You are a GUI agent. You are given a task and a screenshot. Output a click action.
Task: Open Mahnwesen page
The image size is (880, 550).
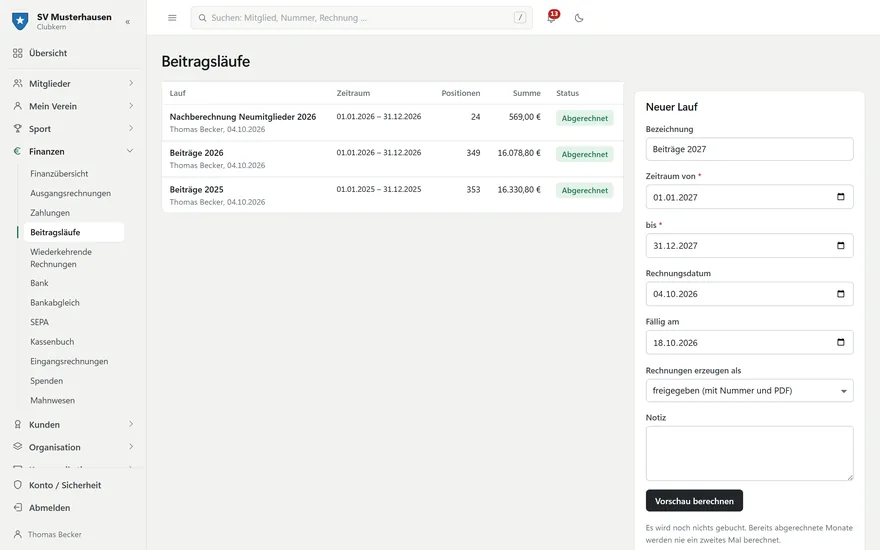(x=52, y=400)
